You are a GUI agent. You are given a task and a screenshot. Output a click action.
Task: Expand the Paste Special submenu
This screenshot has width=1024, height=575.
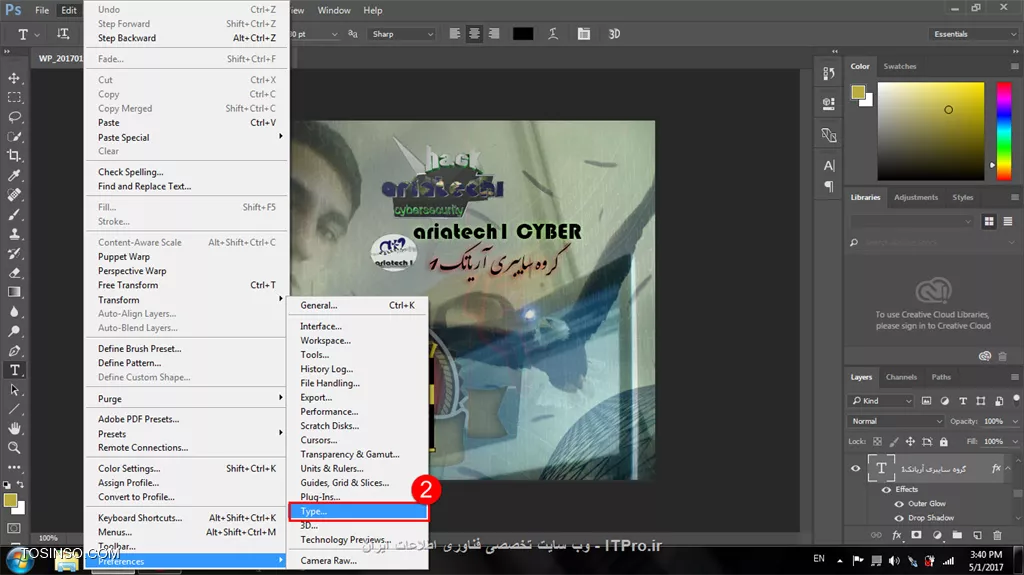click(x=187, y=137)
